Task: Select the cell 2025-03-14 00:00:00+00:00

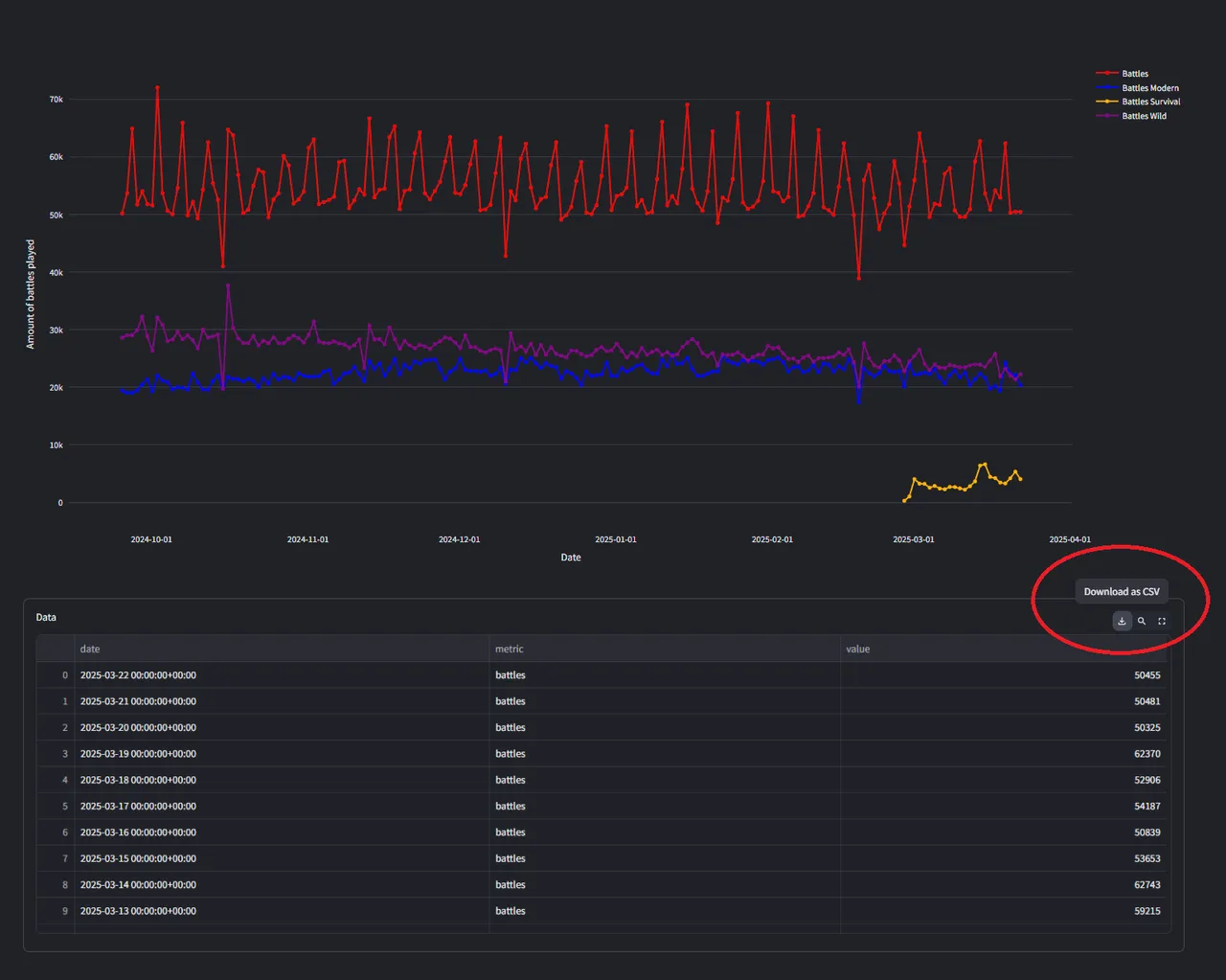Action: [x=282, y=884]
